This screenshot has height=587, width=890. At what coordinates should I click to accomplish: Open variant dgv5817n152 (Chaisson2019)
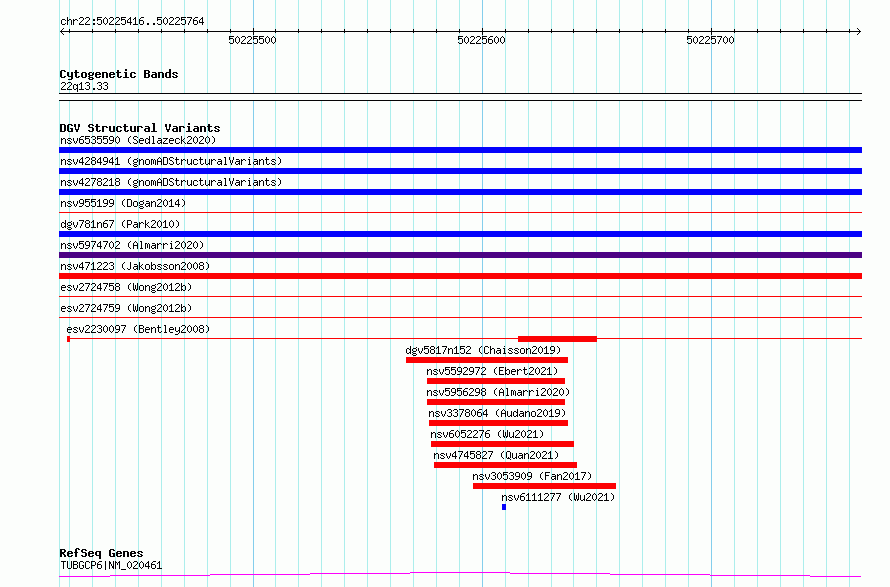tap(483, 351)
